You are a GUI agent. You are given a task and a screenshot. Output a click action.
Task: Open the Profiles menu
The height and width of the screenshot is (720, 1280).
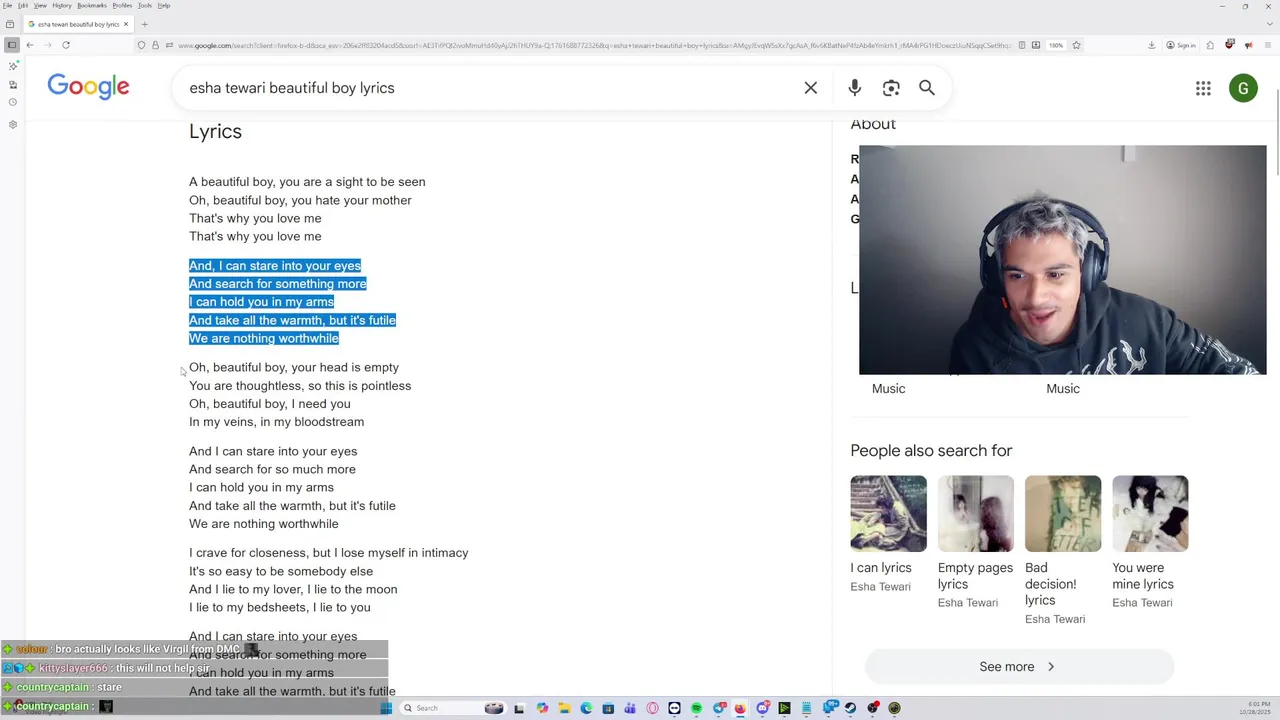tap(122, 5)
